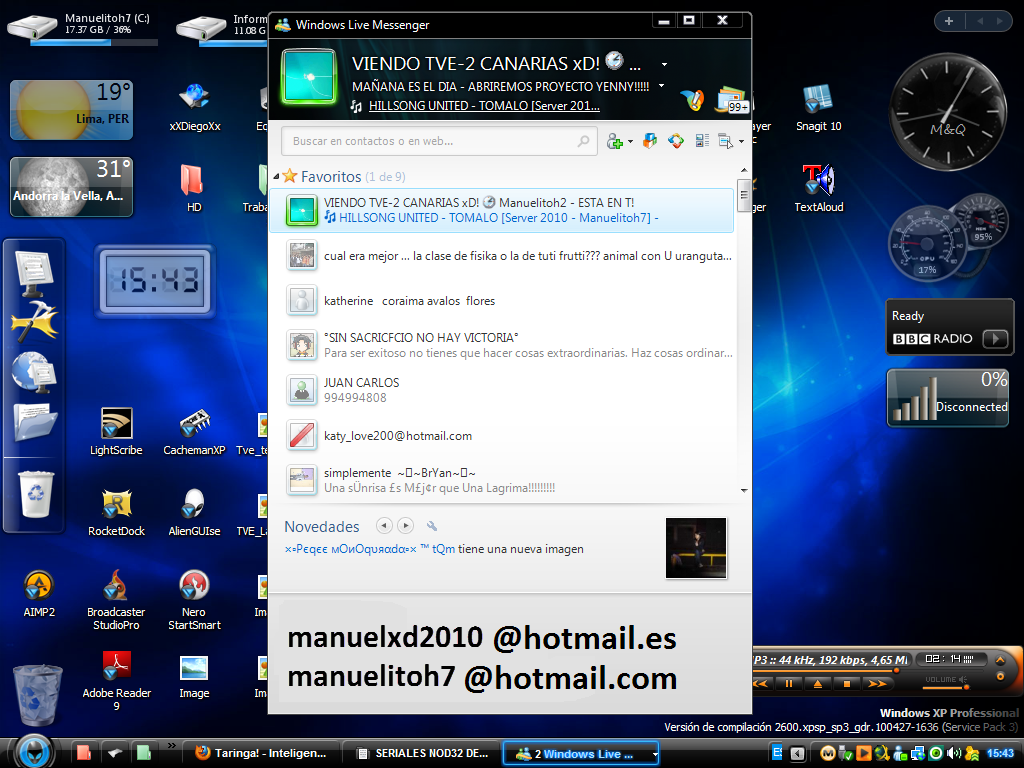1024x768 pixels.
Task: Select contact 'katherine coraima avalos flores'
Action: pyautogui.click(x=502, y=301)
